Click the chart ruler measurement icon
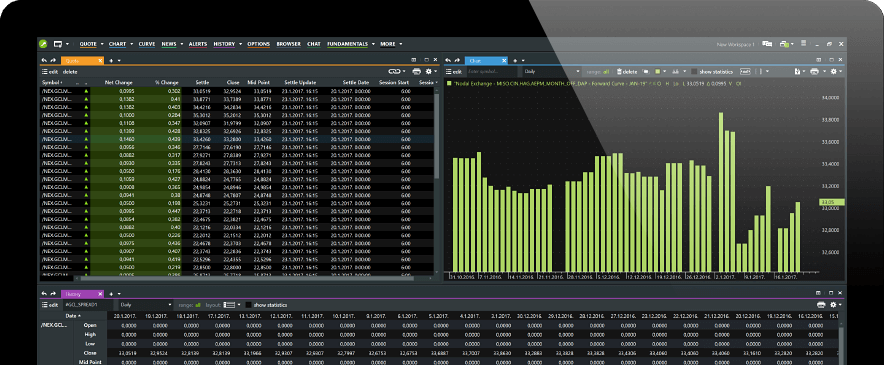884x365 pixels. click(745, 72)
